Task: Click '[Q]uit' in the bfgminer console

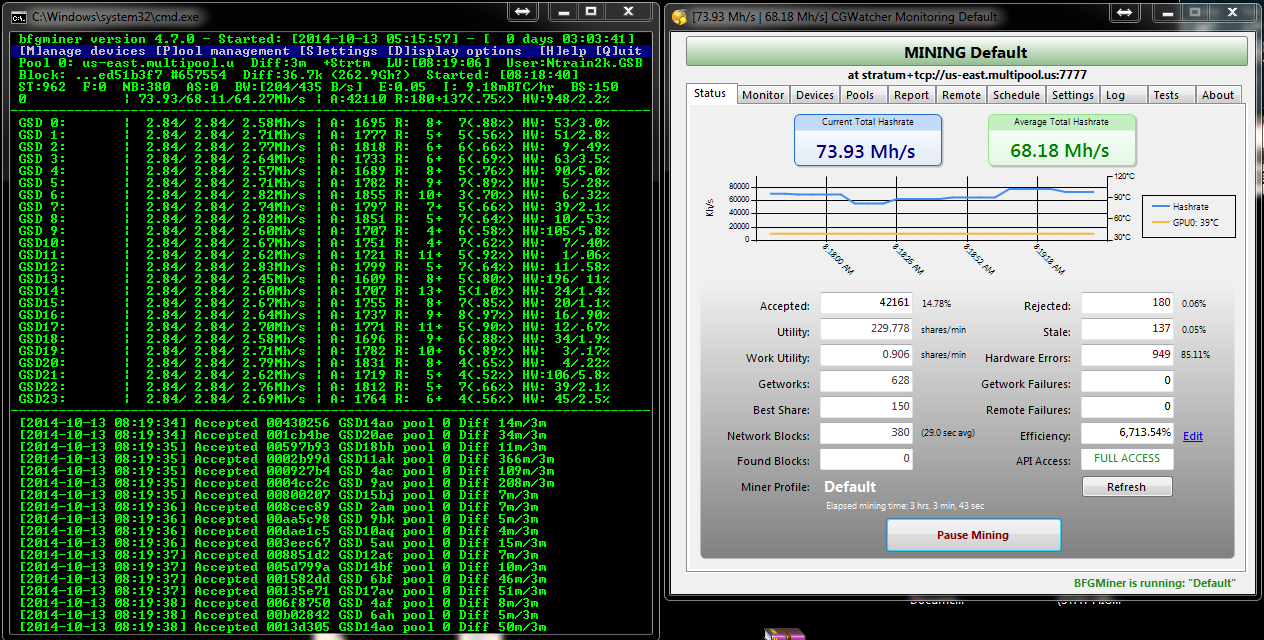Action: 618,51
